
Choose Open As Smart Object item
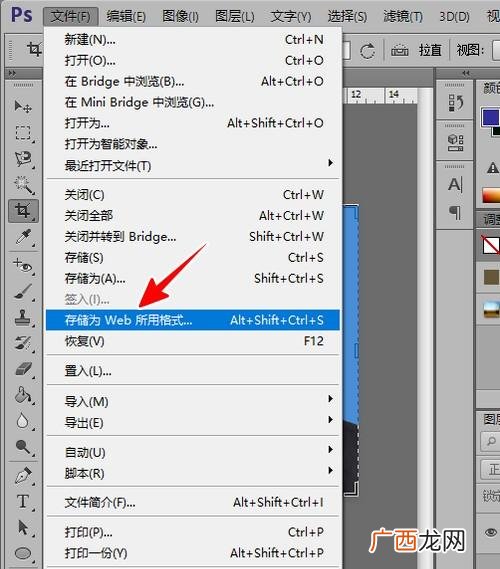tap(193, 144)
